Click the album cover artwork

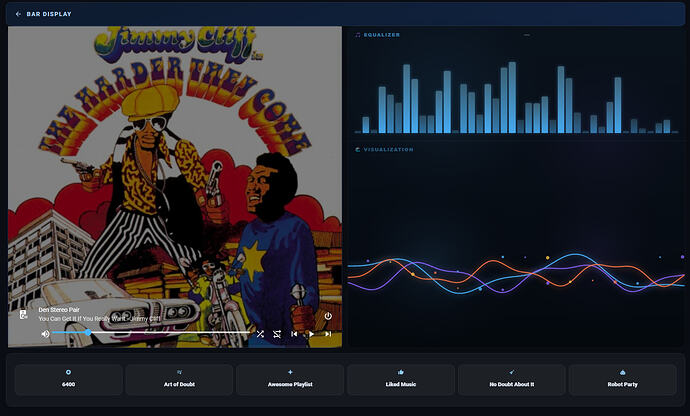tap(175, 187)
